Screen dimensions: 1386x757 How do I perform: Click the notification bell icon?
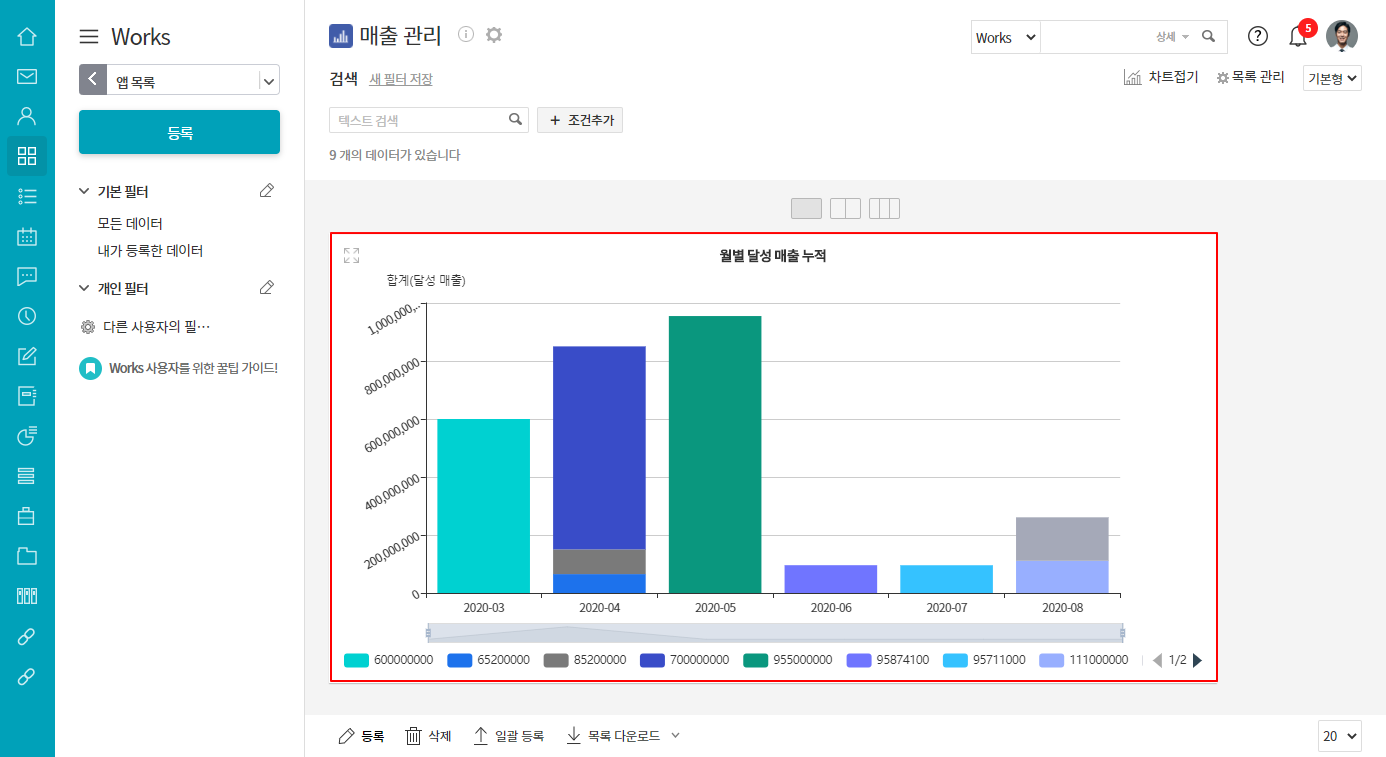coord(1298,37)
